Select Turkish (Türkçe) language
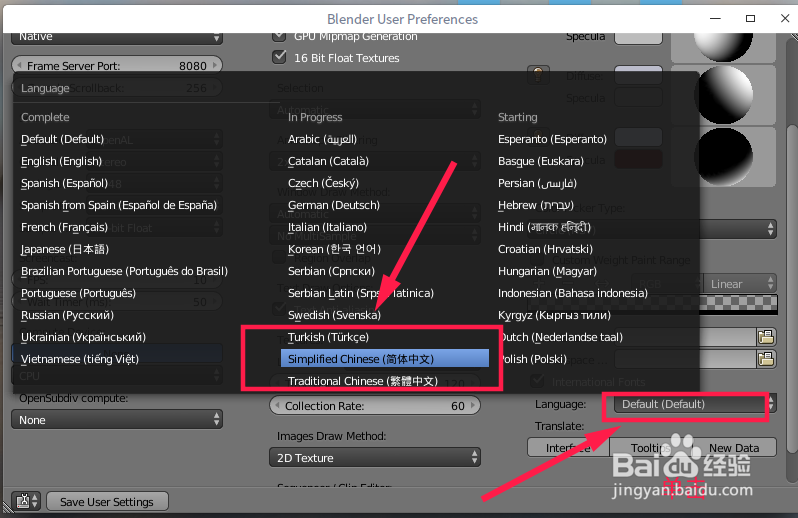This screenshot has height=518, width=798. (x=328, y=337)
